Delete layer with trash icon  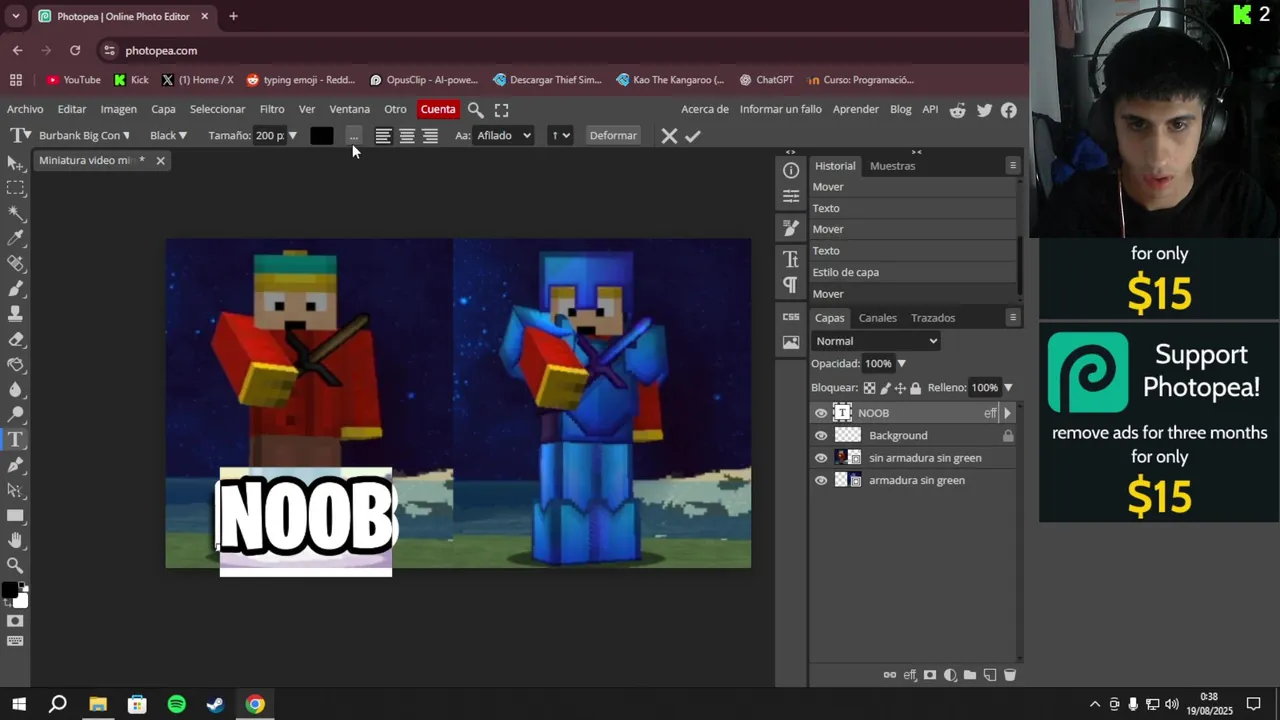[1010, 675]
